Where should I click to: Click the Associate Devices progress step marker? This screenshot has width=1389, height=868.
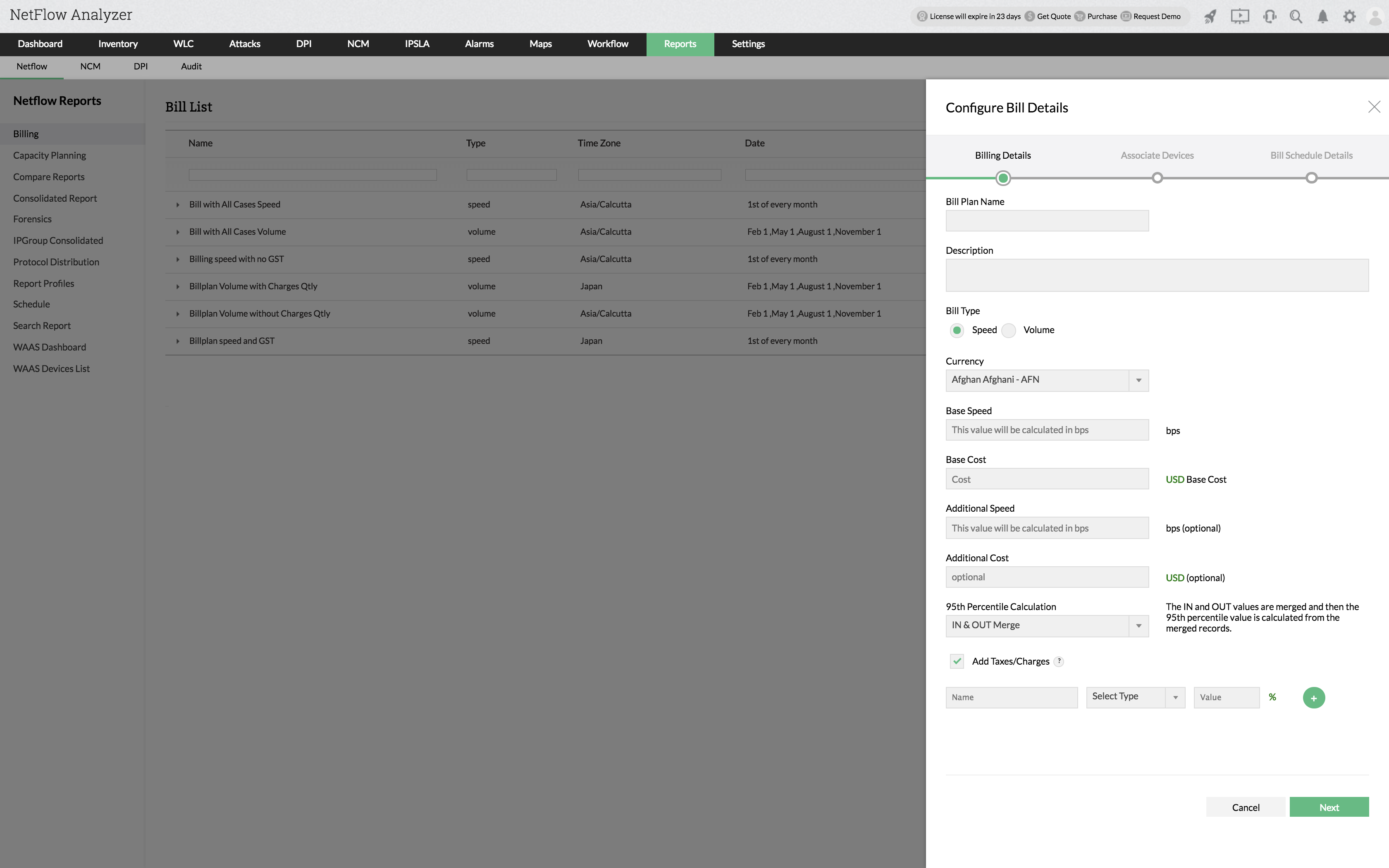(x=1157, y=178)
